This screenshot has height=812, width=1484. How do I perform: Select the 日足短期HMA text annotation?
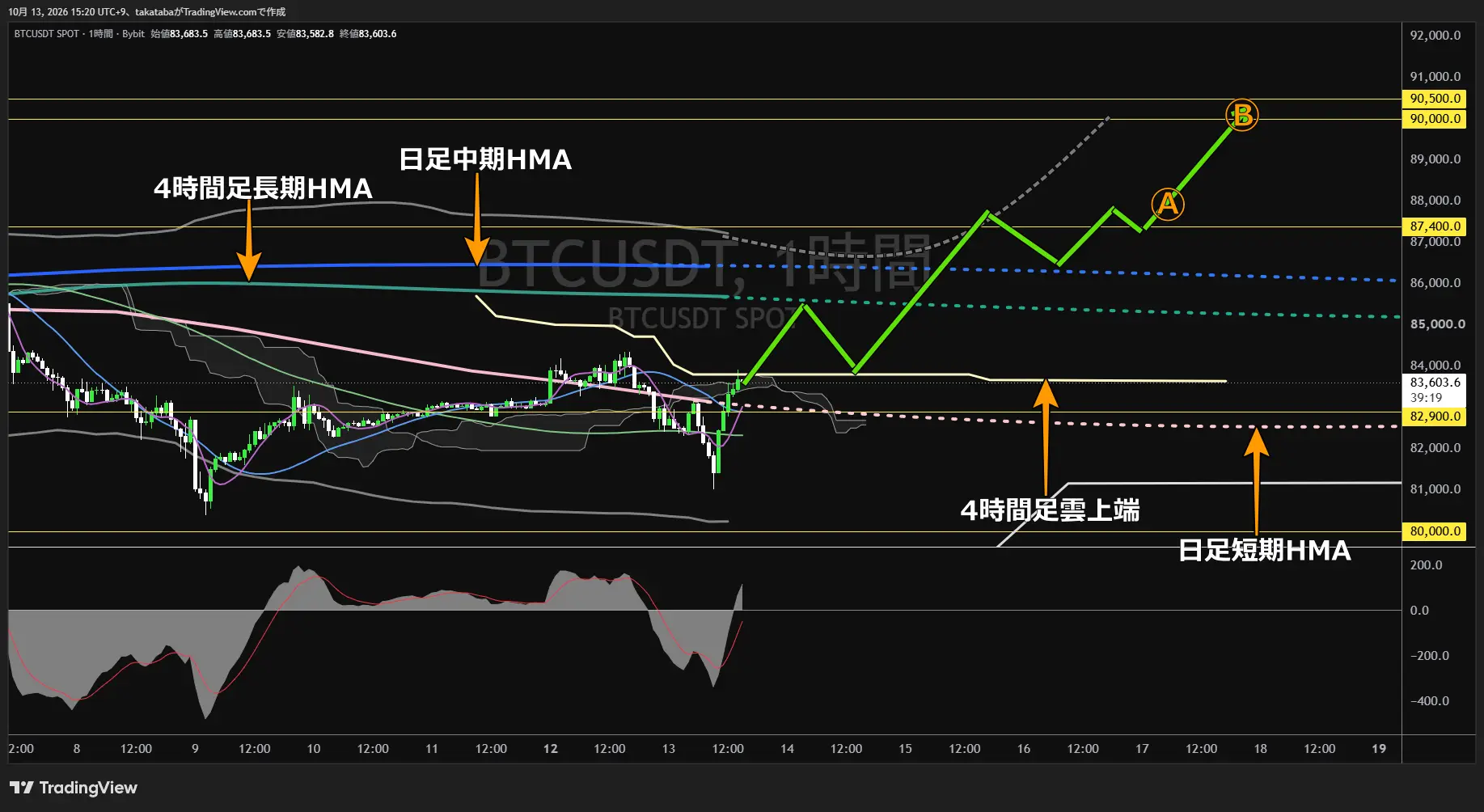click(1265, 551)
